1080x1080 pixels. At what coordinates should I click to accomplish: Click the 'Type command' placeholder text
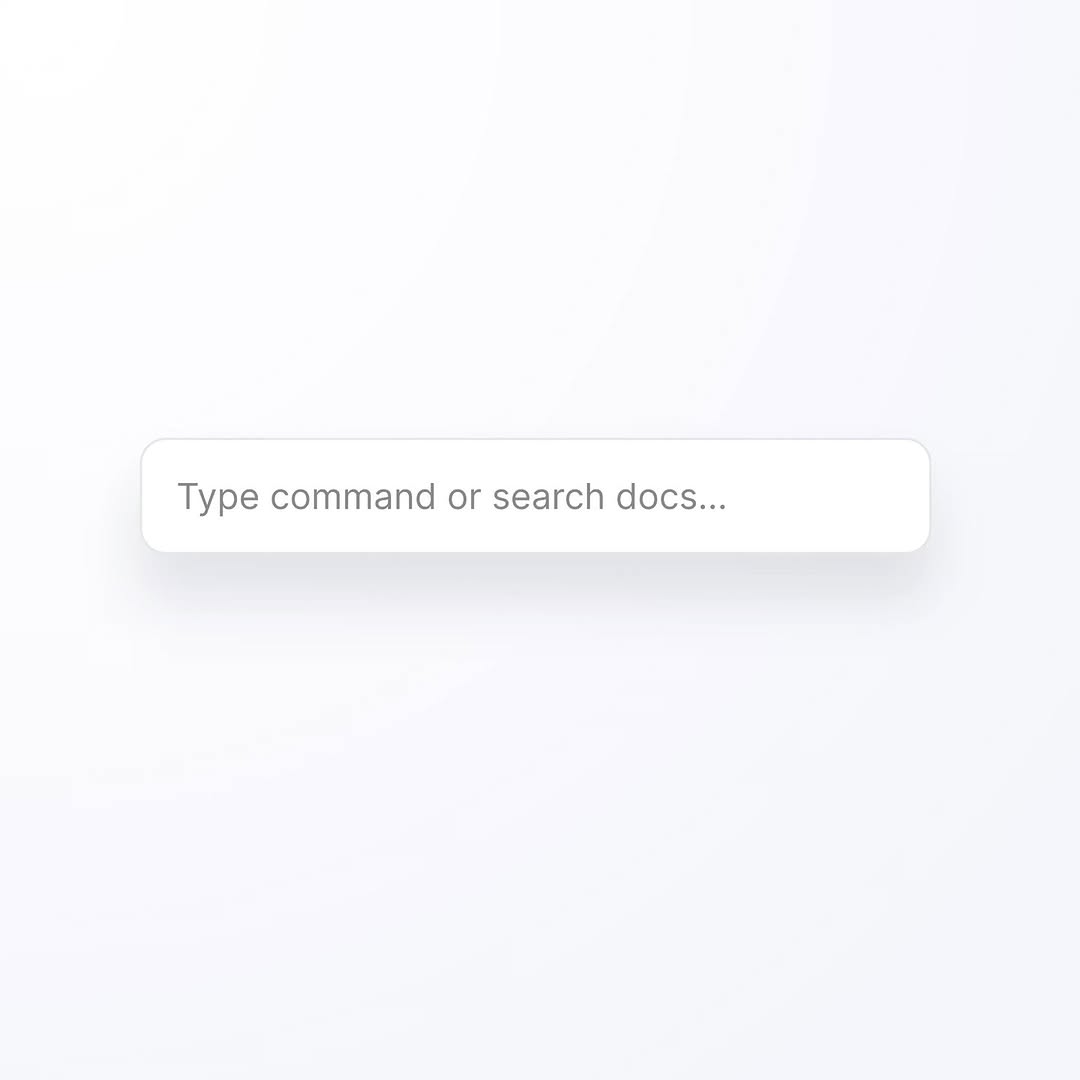(307, 497)
